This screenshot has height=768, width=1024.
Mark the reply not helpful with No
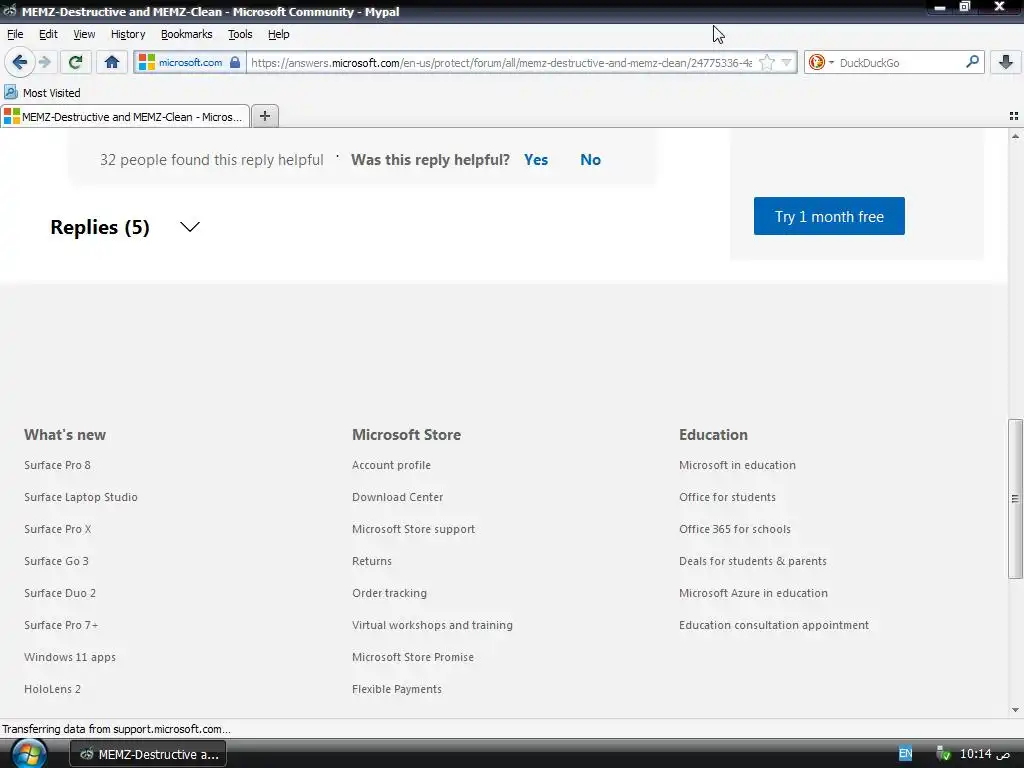[x=590, y=160]
